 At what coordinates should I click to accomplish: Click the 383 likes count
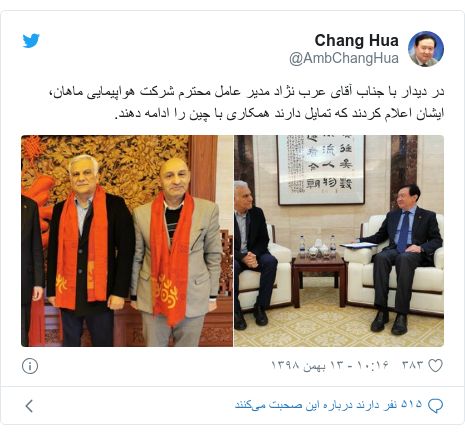[x=412, y=365]
